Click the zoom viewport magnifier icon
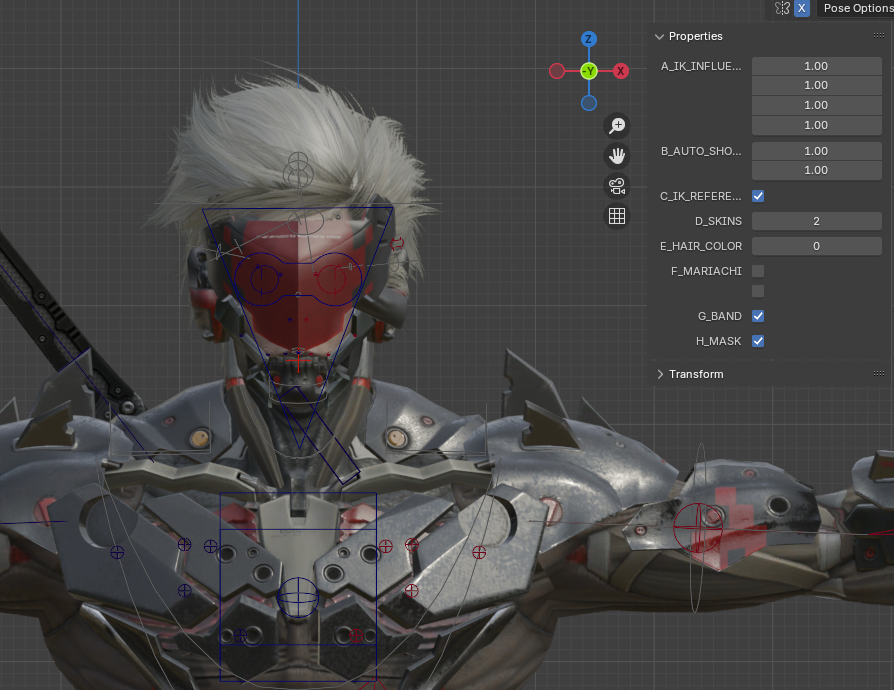This screenshot has height=690, width=894. coord(617,125)
